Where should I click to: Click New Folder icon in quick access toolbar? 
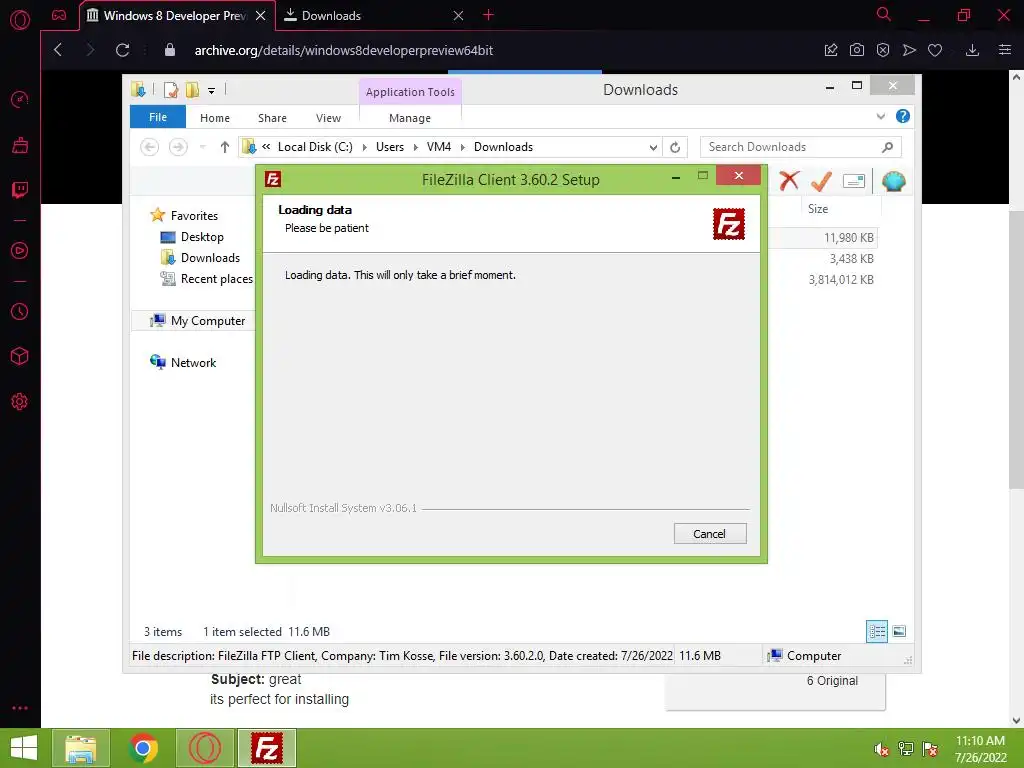[x=192, y=89]
